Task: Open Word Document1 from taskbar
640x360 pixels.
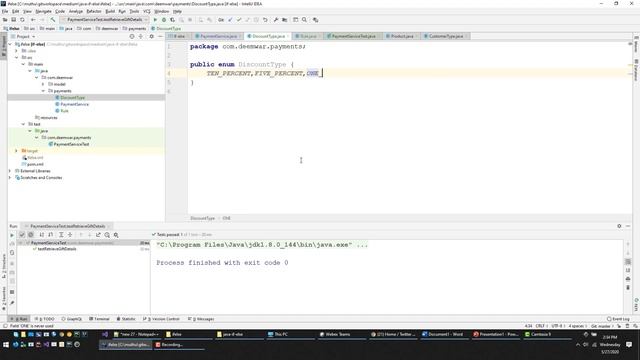Action: click(445, 334)
